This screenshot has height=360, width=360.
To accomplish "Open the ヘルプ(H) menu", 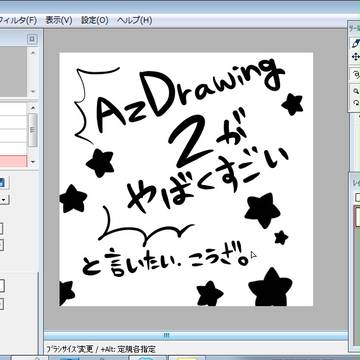I will 135,20.
